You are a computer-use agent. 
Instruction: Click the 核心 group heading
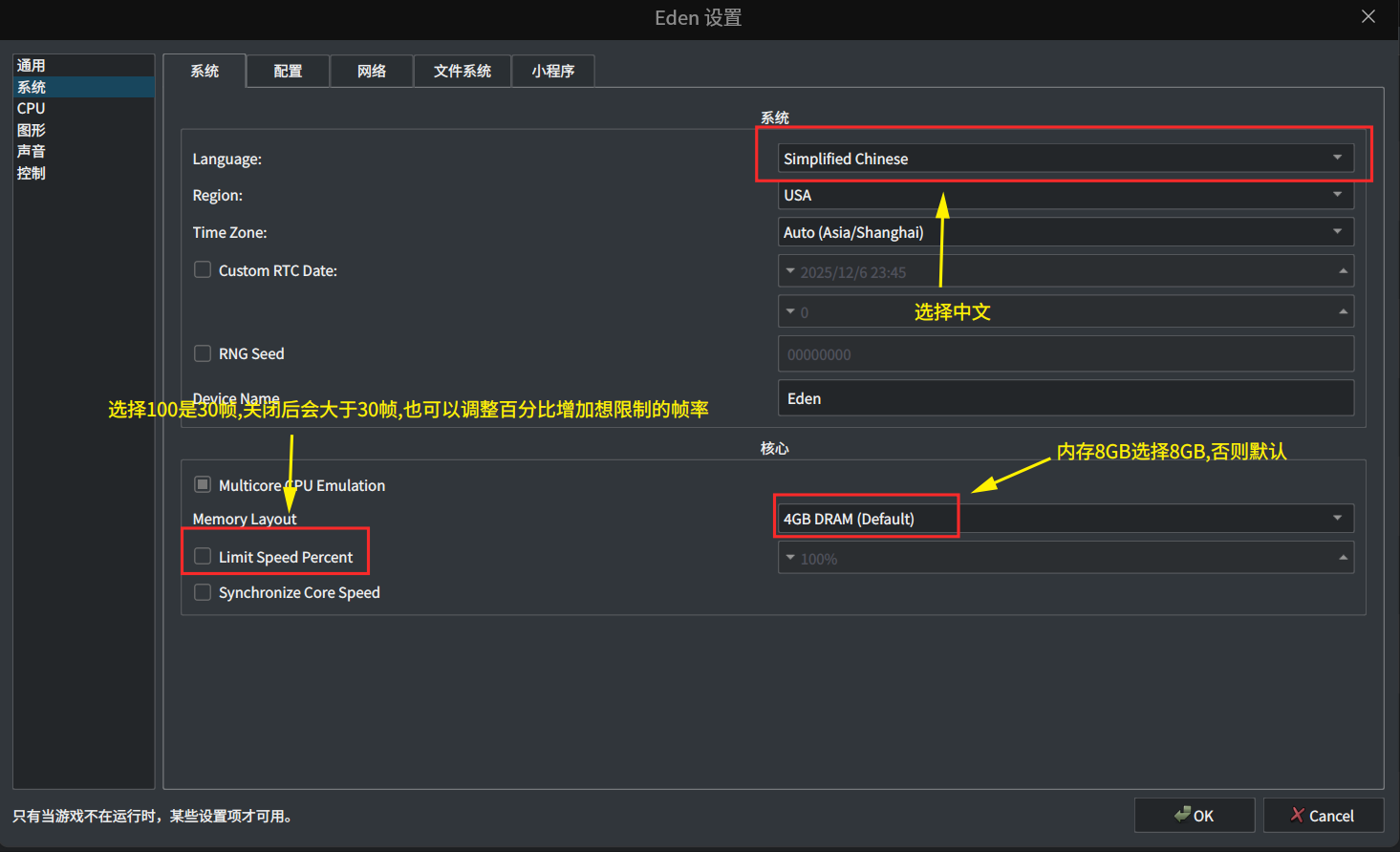point(775,448)
